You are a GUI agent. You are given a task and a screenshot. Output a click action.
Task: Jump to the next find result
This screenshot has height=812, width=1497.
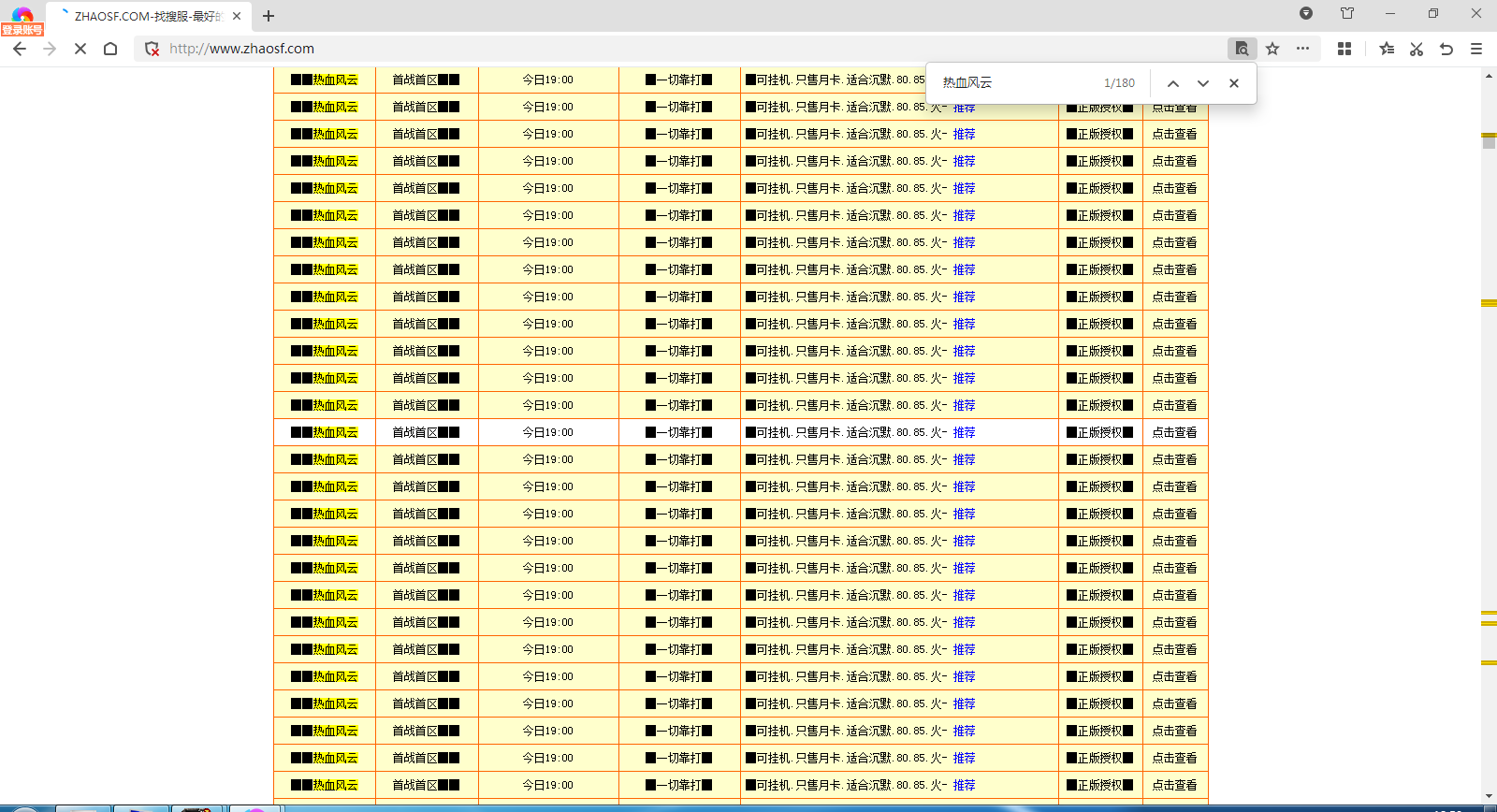point(1203,83)
